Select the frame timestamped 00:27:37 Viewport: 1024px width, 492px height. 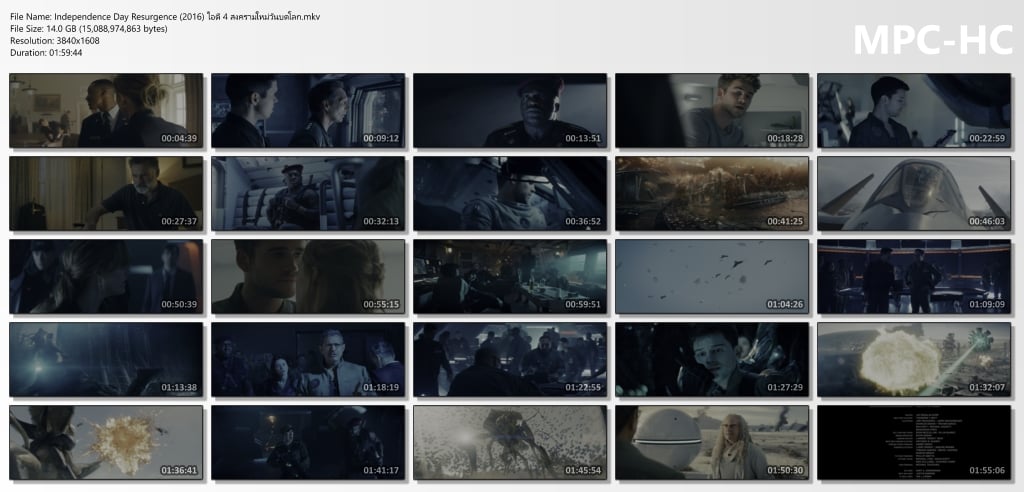coord(106,193)
